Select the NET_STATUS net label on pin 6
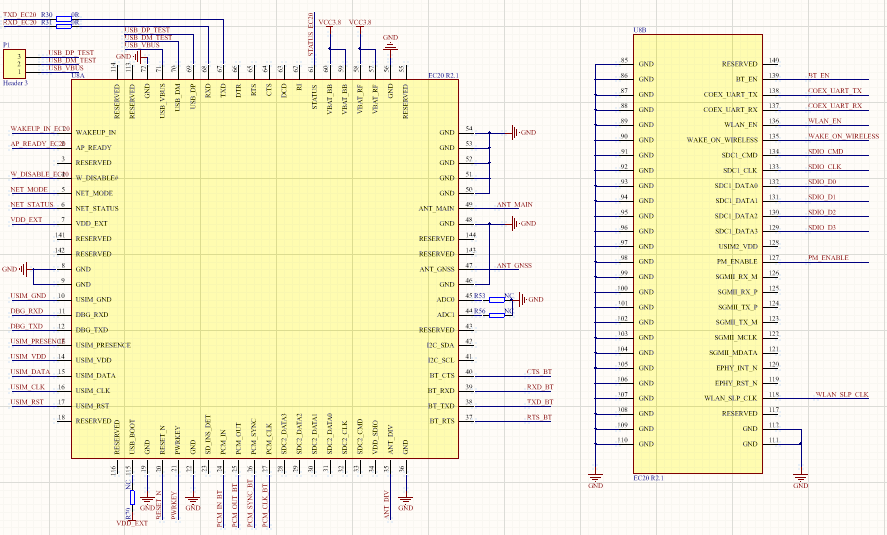This screenshot has width=887, height=535. click(x=32, y=204)
